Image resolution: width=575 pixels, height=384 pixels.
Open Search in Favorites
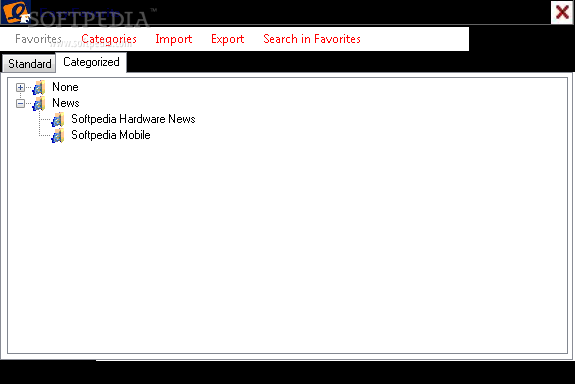pyautogui.click(x=312, y=39)
